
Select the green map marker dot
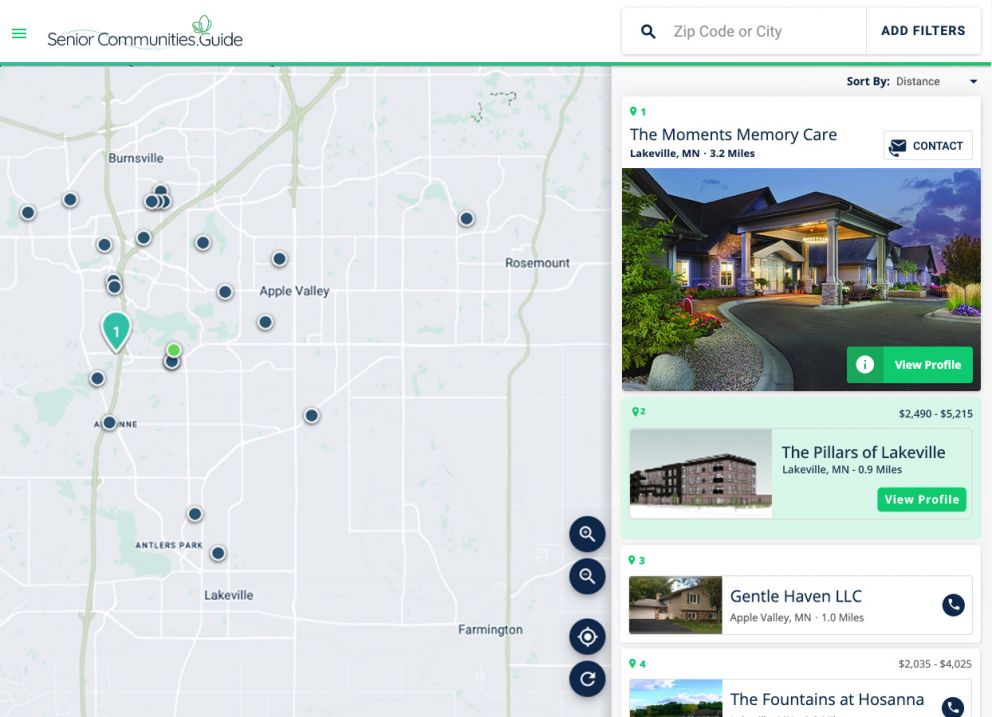point(174,350)
